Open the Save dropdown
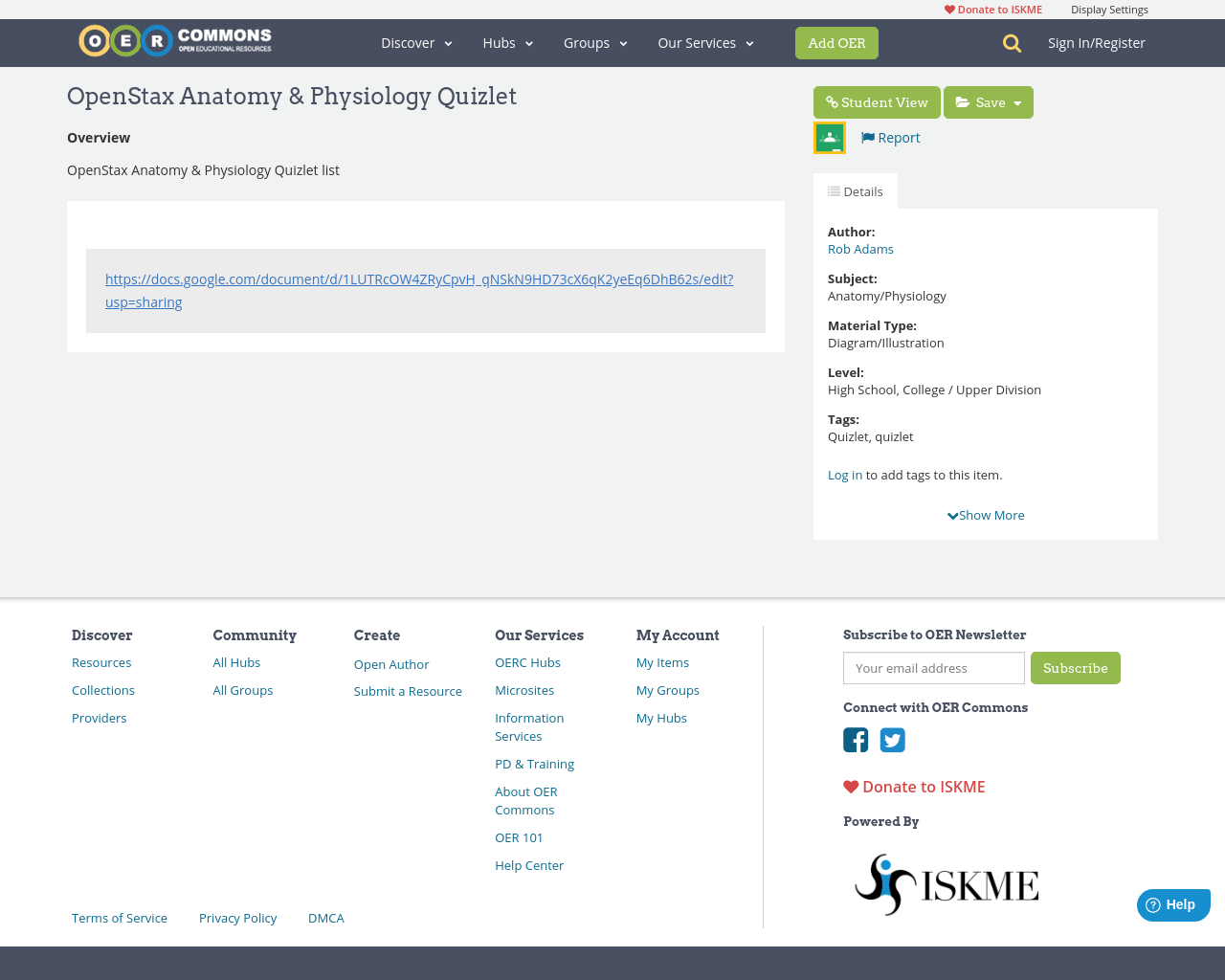Viewport: 1225px width, 980px height. (x=989, y=102)
